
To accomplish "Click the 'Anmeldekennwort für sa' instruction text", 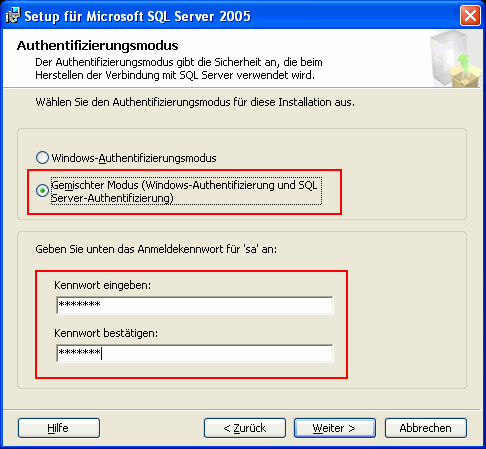I will point(156,249).
